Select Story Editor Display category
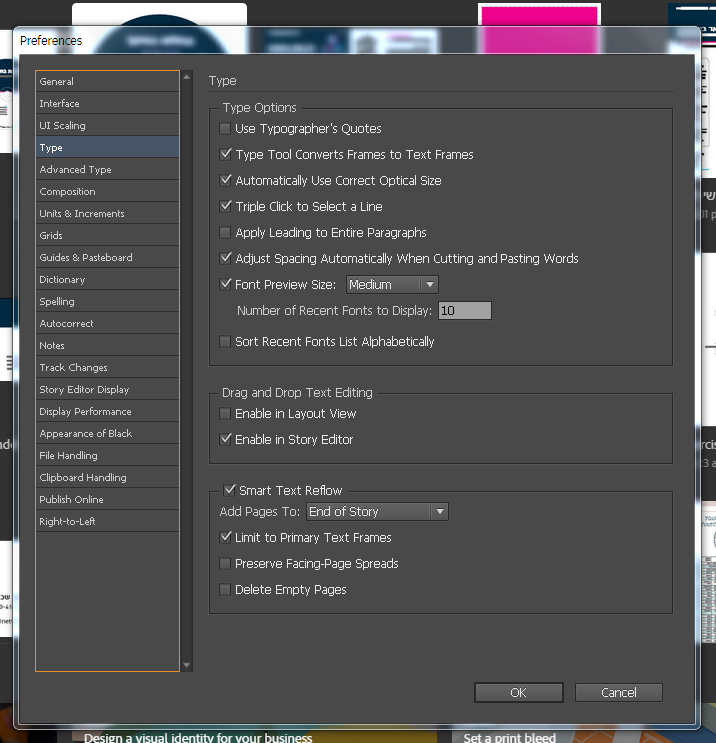Screen dimensions: 716x743 [x=108, y=390]
